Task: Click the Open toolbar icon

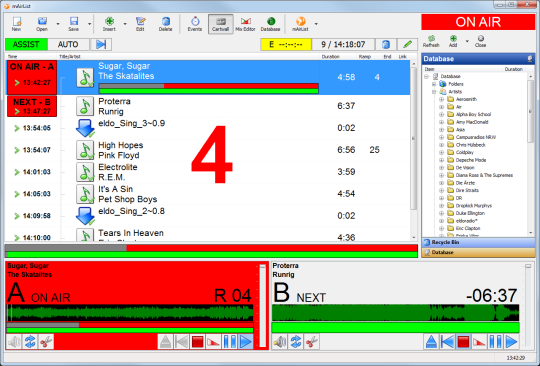Action: coord(42,24)
